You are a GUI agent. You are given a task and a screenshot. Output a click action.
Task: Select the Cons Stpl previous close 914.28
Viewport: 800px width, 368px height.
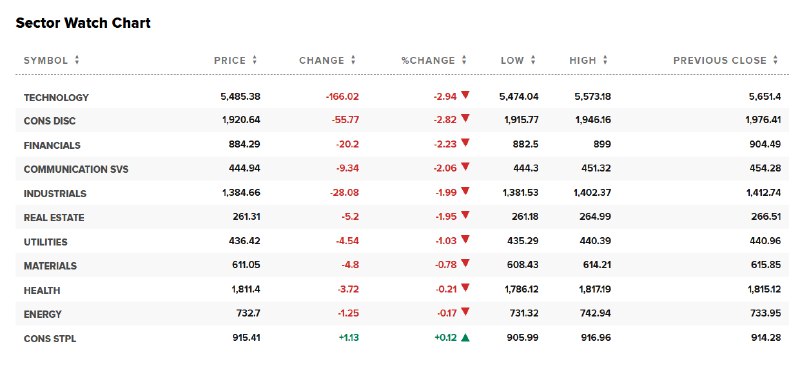(x=765, y=337)
